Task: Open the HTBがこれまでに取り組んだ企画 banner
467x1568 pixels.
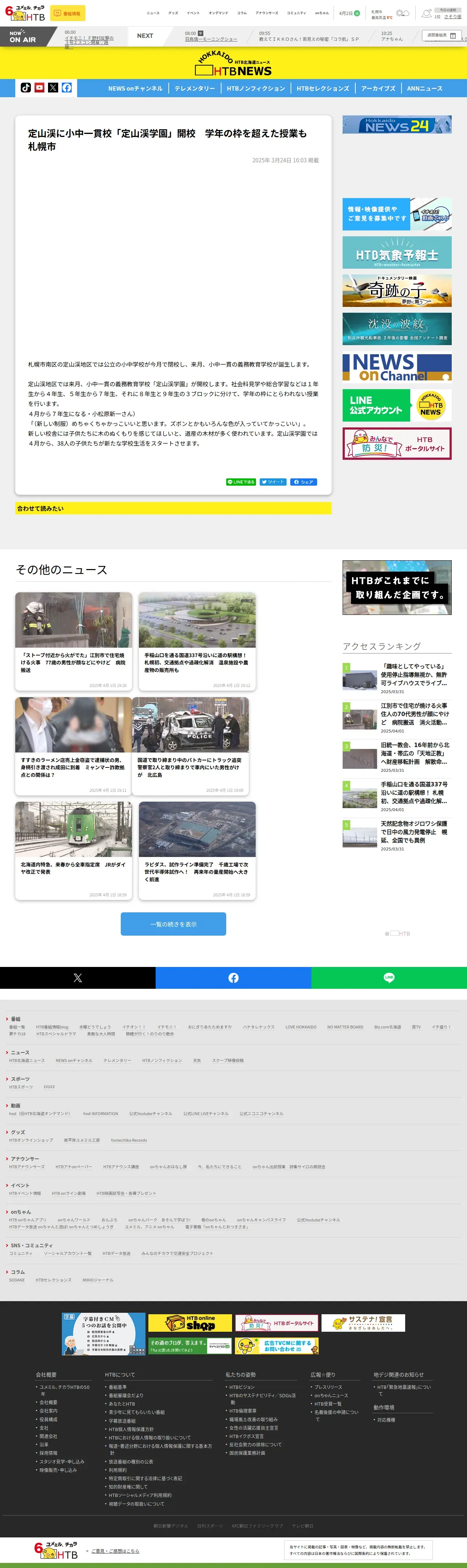Action: [397, 587]
